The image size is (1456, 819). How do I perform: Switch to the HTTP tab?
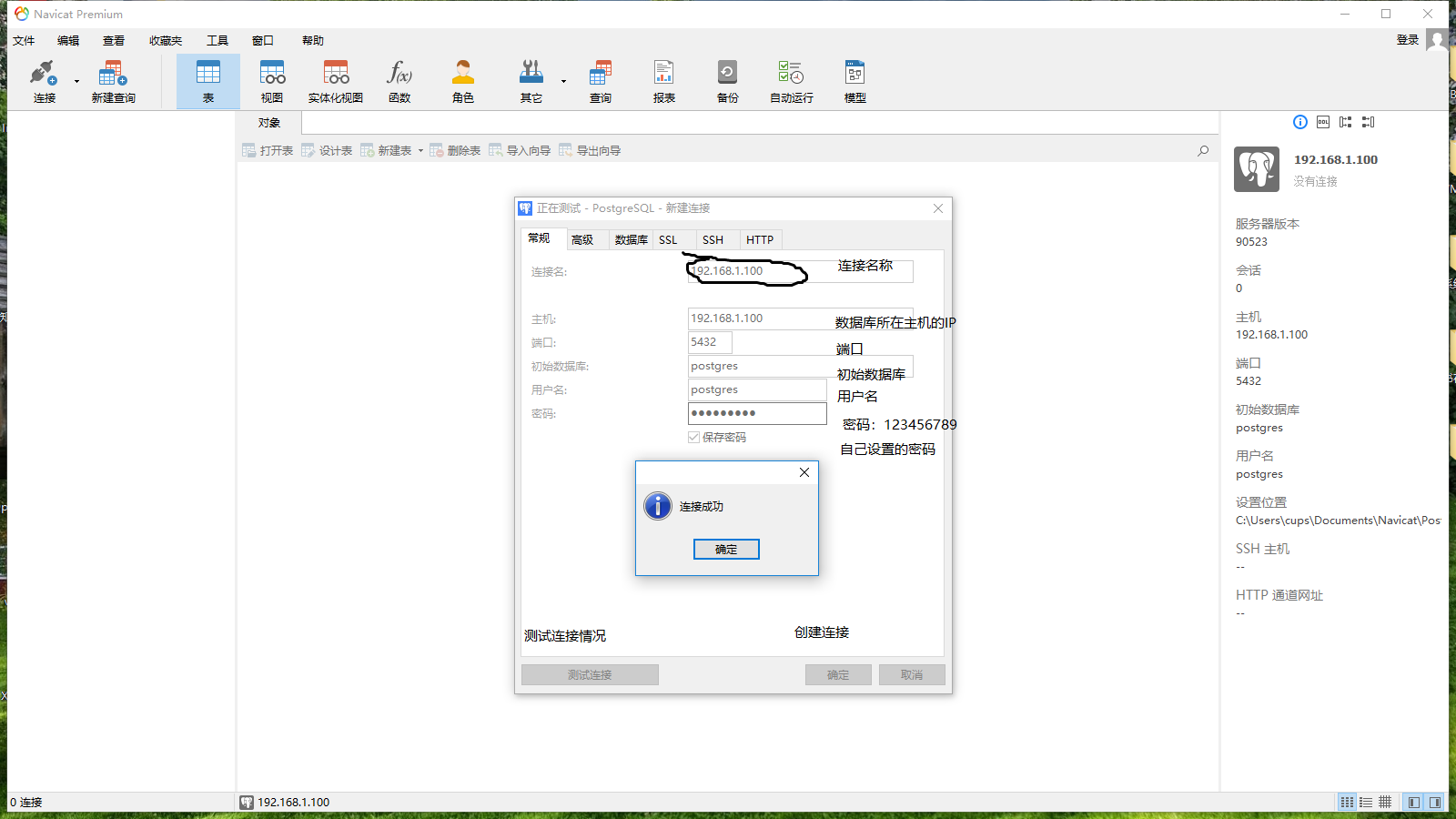760,240
